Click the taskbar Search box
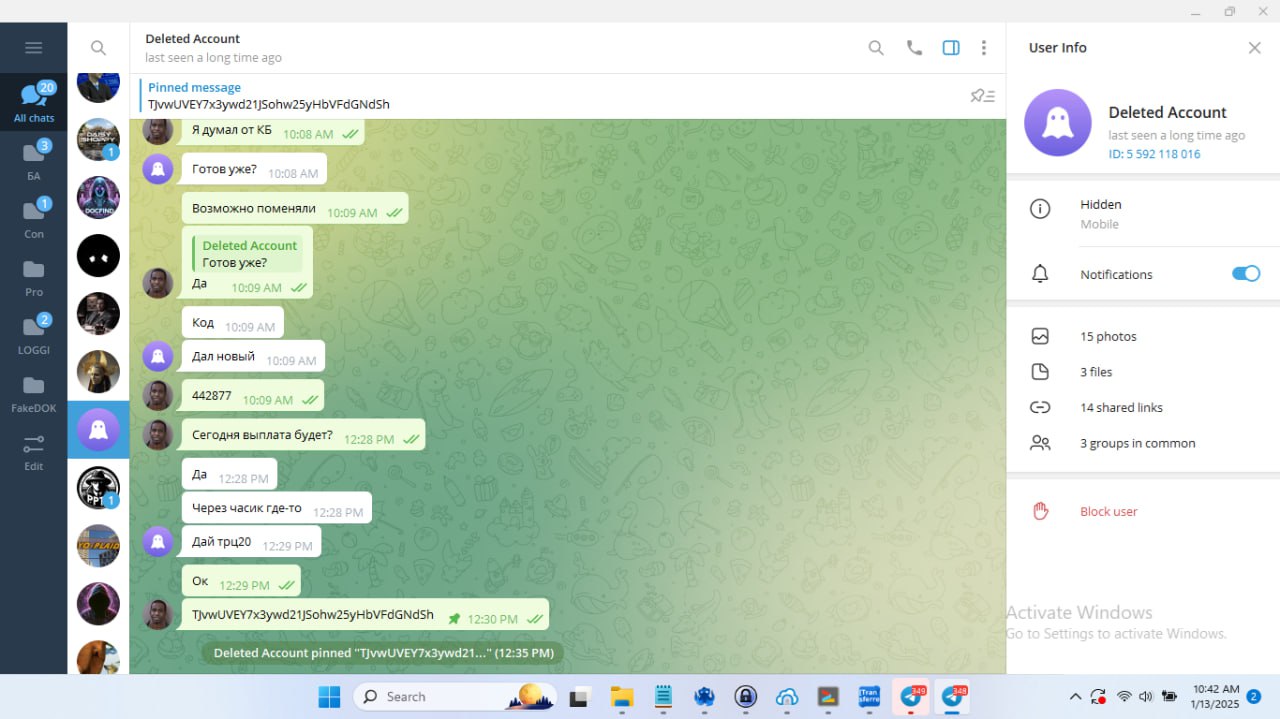Viewport: 1280px width, 719px height. 456,697
